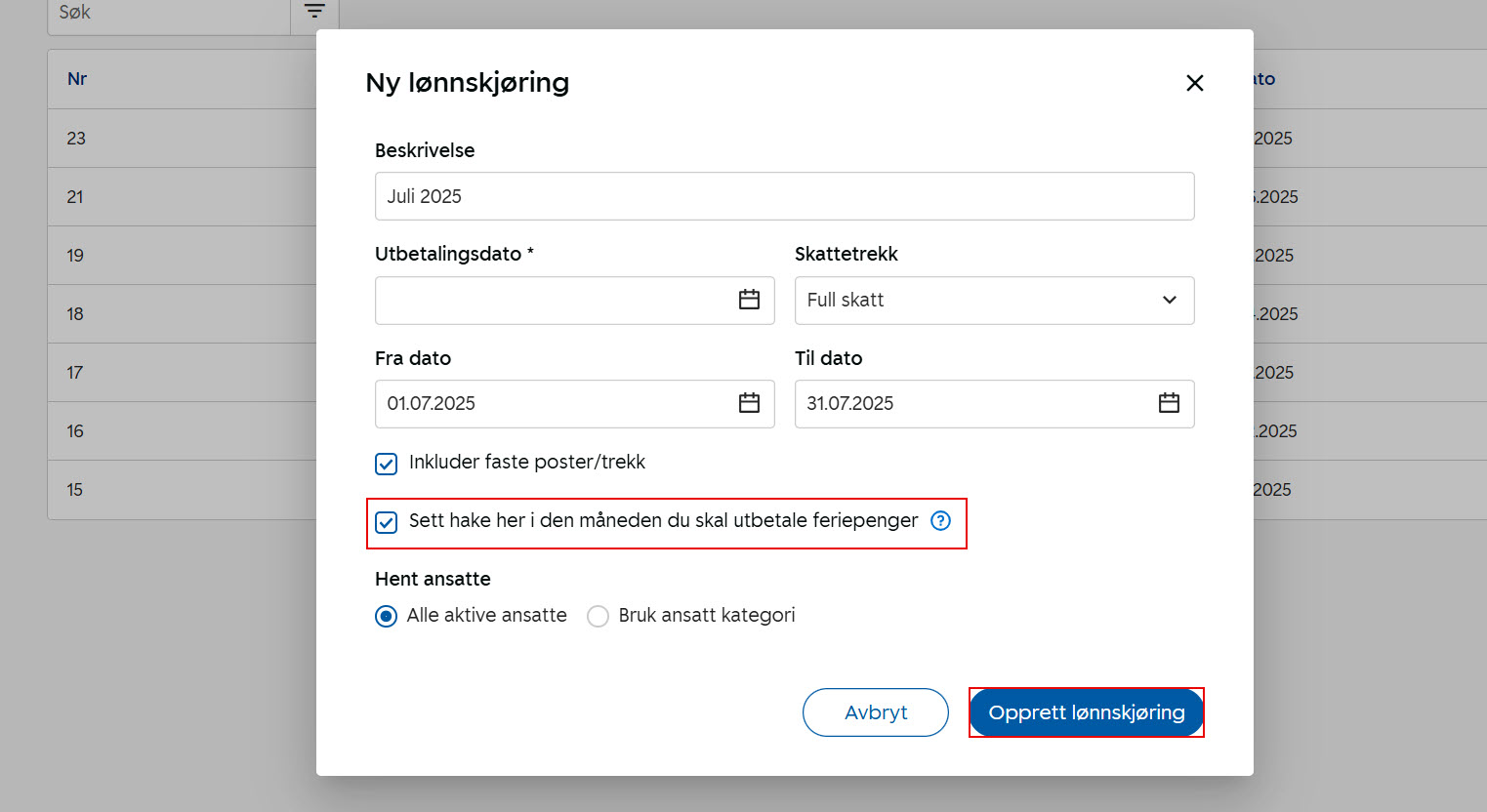Image resolution: width=1487 pixels, height=812 pixels.
Task: Close the Ny lønnskjøring dialog with X
Action: (x=1194, y=83)
